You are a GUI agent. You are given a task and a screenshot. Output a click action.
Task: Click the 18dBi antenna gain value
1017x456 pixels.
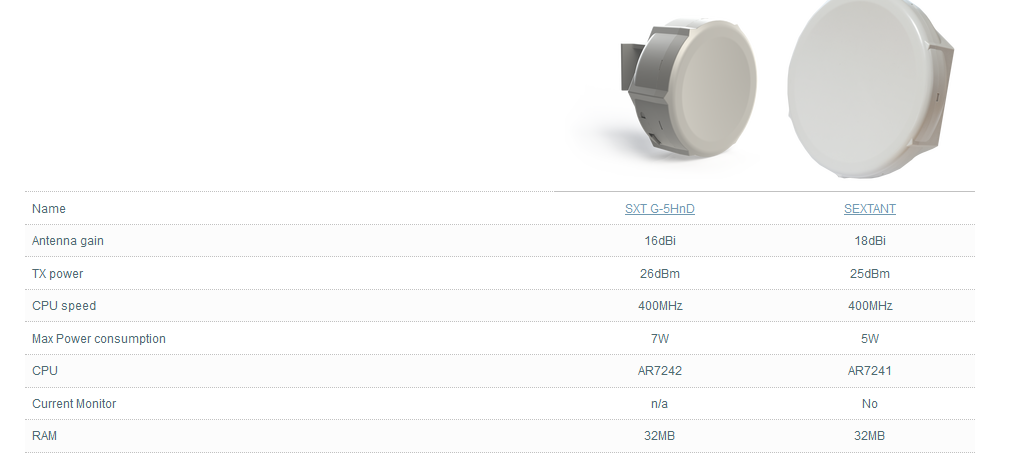(x=869, y=241)
